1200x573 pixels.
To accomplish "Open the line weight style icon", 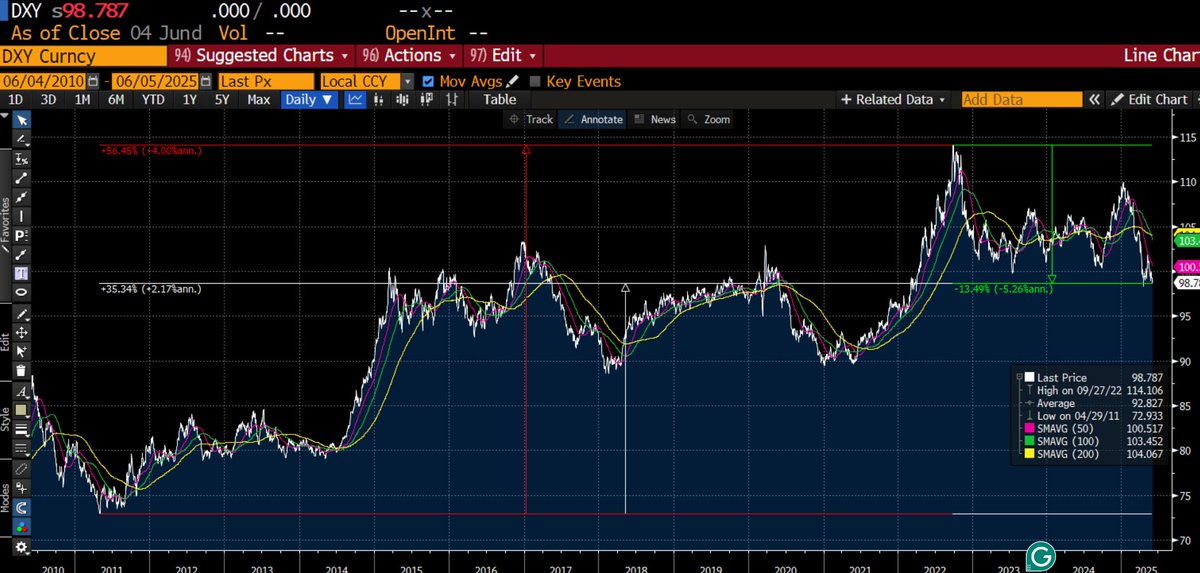I will tap(22, 428).
